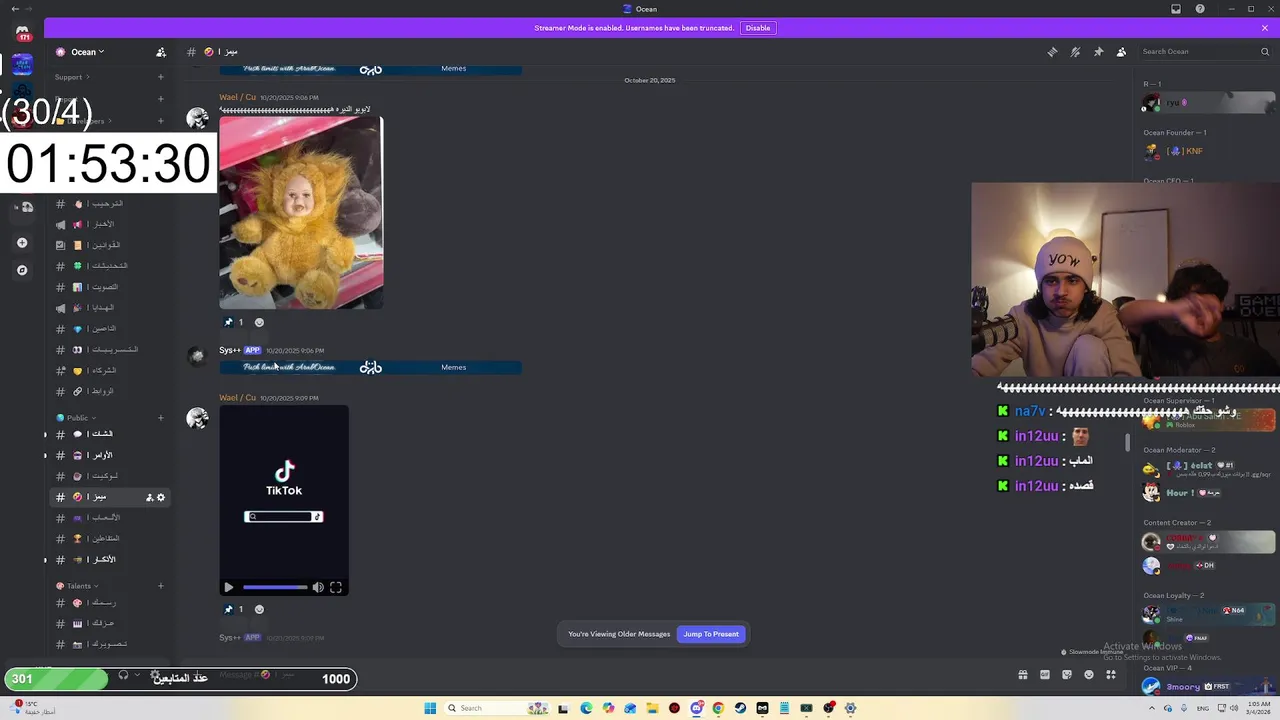Toggle member list icon in header

click(1121, 52)
